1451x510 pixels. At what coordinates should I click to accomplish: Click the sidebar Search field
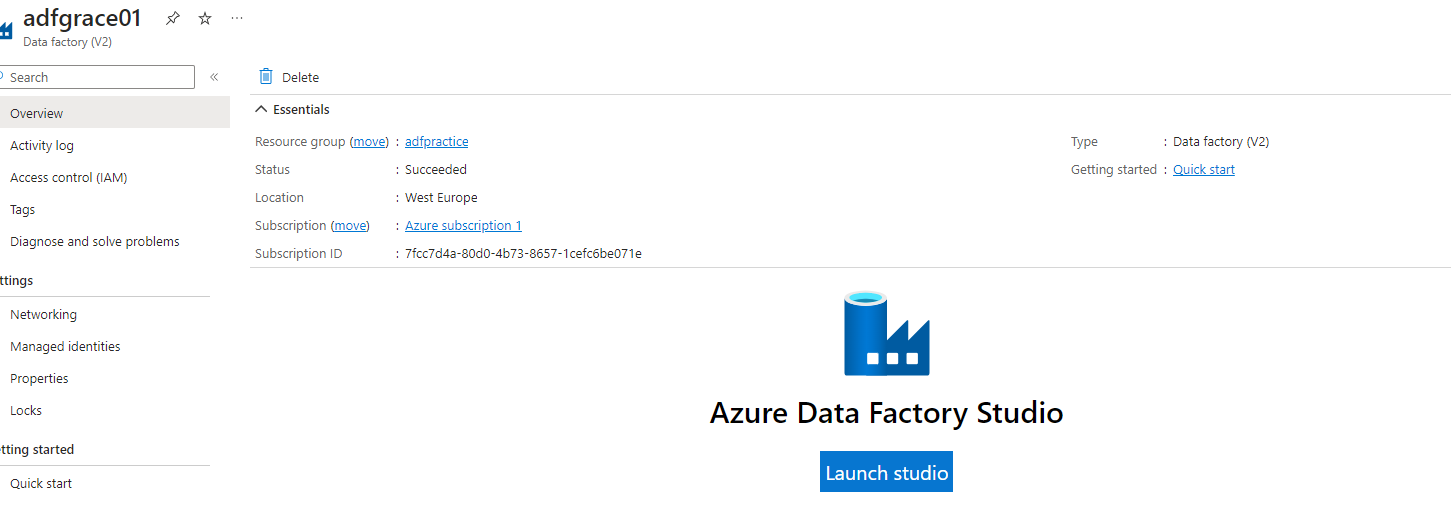[x=100, y=77]
